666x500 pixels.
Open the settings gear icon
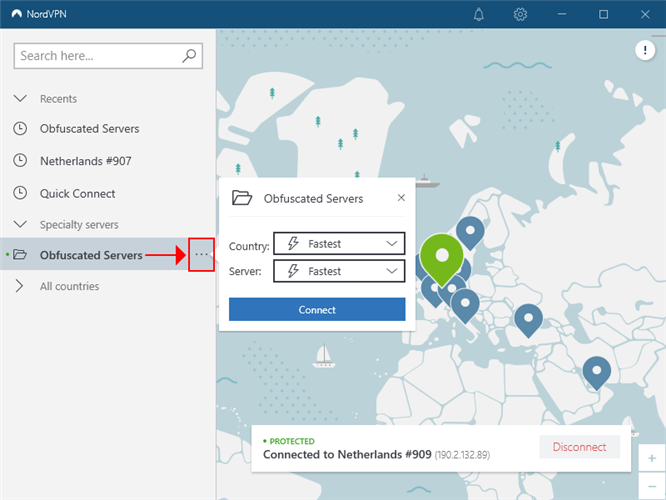520,14
